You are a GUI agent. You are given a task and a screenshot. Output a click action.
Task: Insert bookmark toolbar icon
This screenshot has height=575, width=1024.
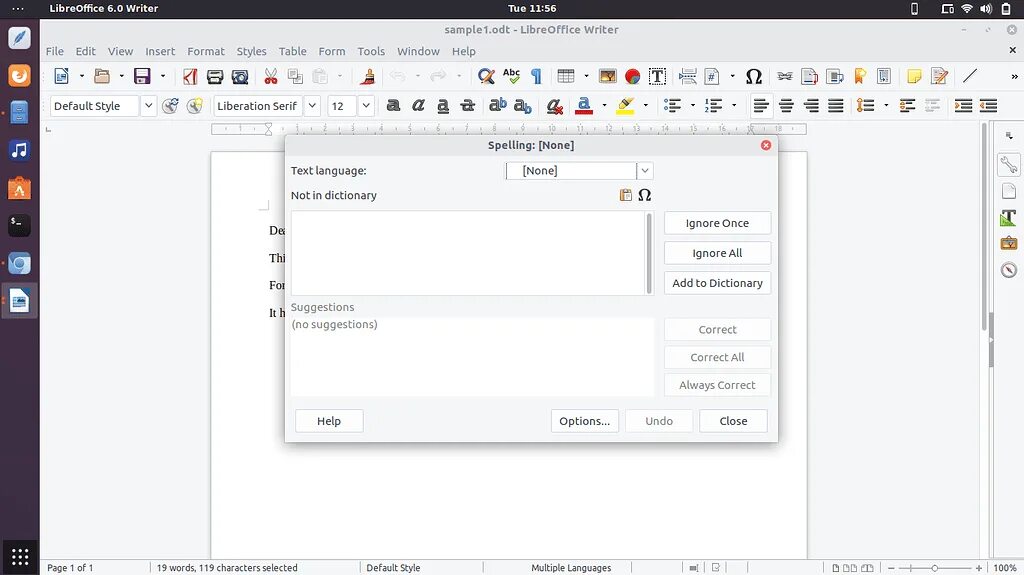pyautogui.click(x=859, y=76)
